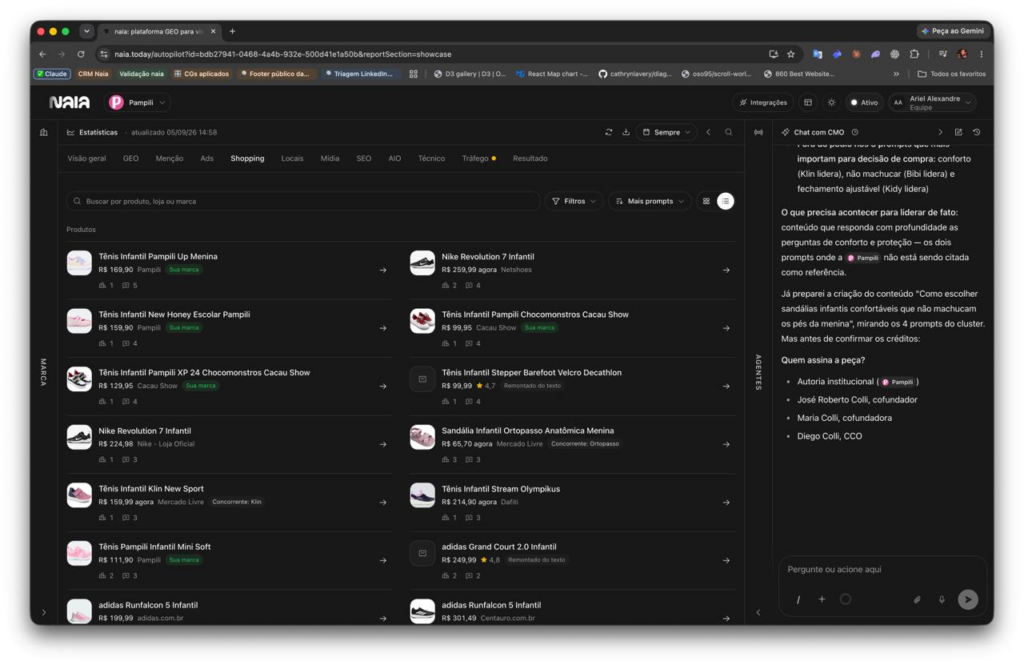Switch to the Mídia tab
The image size is (1024, 665).
tap(330, 159)
